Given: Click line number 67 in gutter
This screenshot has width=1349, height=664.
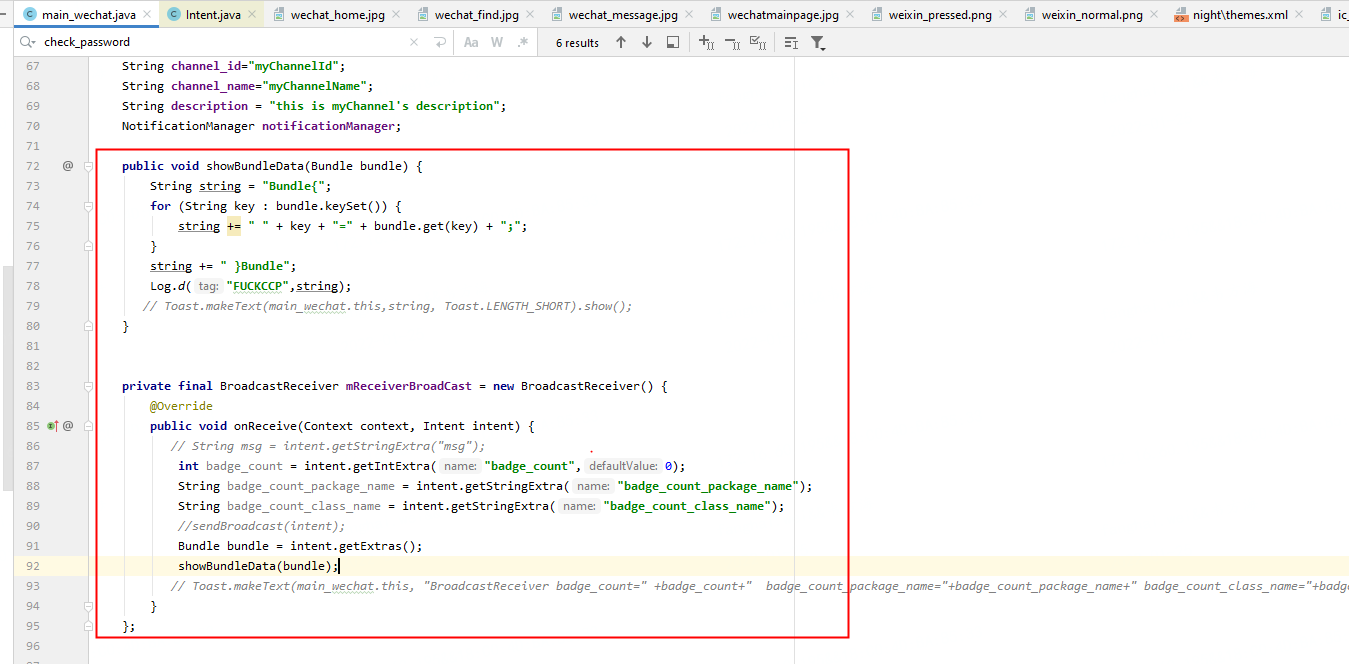Looking at the screenshot, I should (33, 66).
